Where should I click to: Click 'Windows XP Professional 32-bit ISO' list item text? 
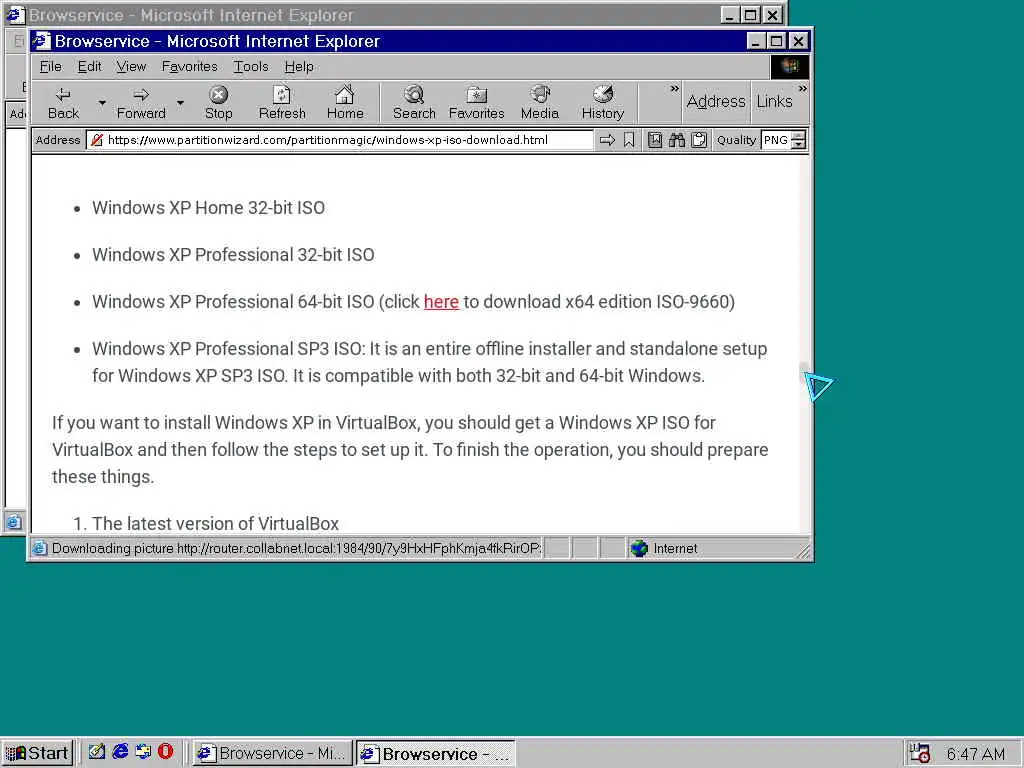coord(233,255)
